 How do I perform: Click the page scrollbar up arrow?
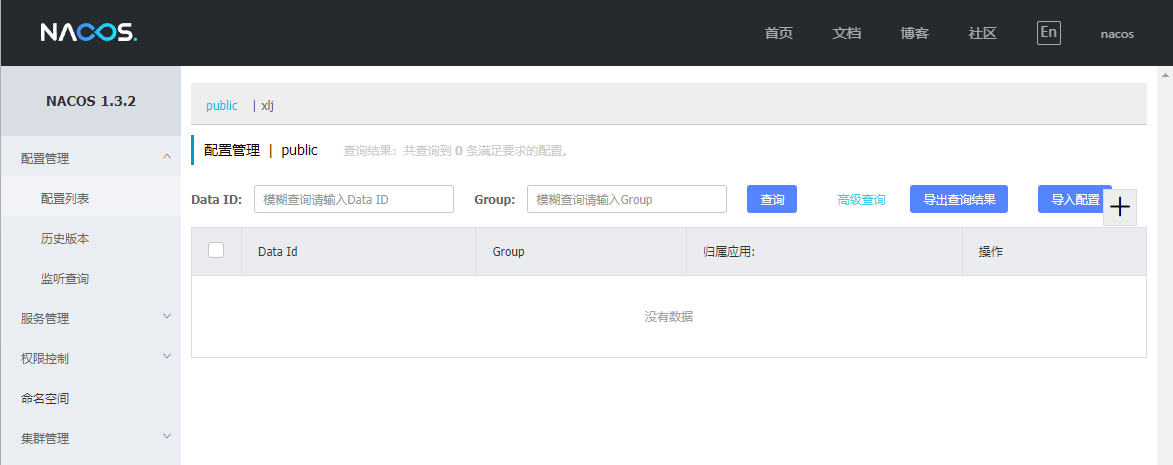coord(1166,75)
